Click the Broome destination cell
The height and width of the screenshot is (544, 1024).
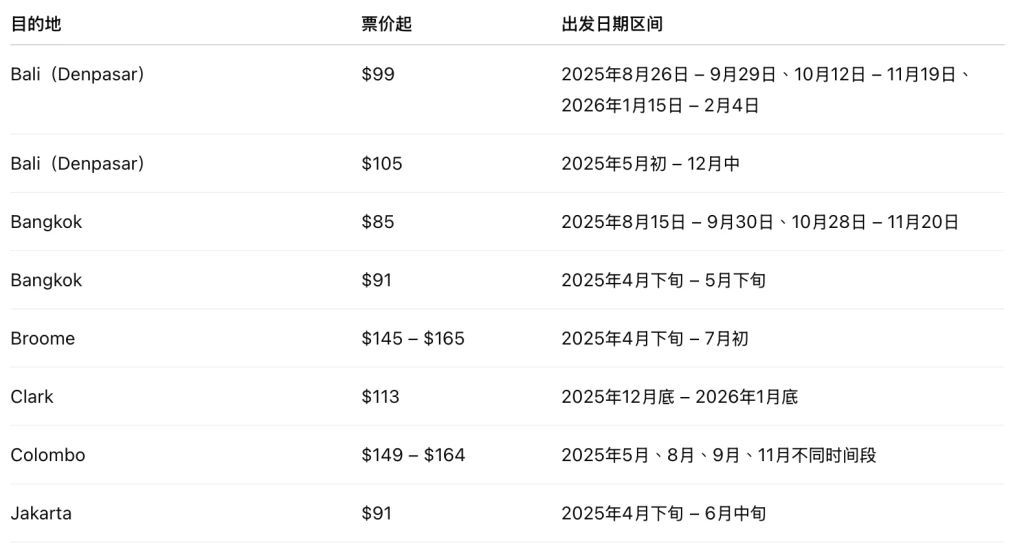42,338
